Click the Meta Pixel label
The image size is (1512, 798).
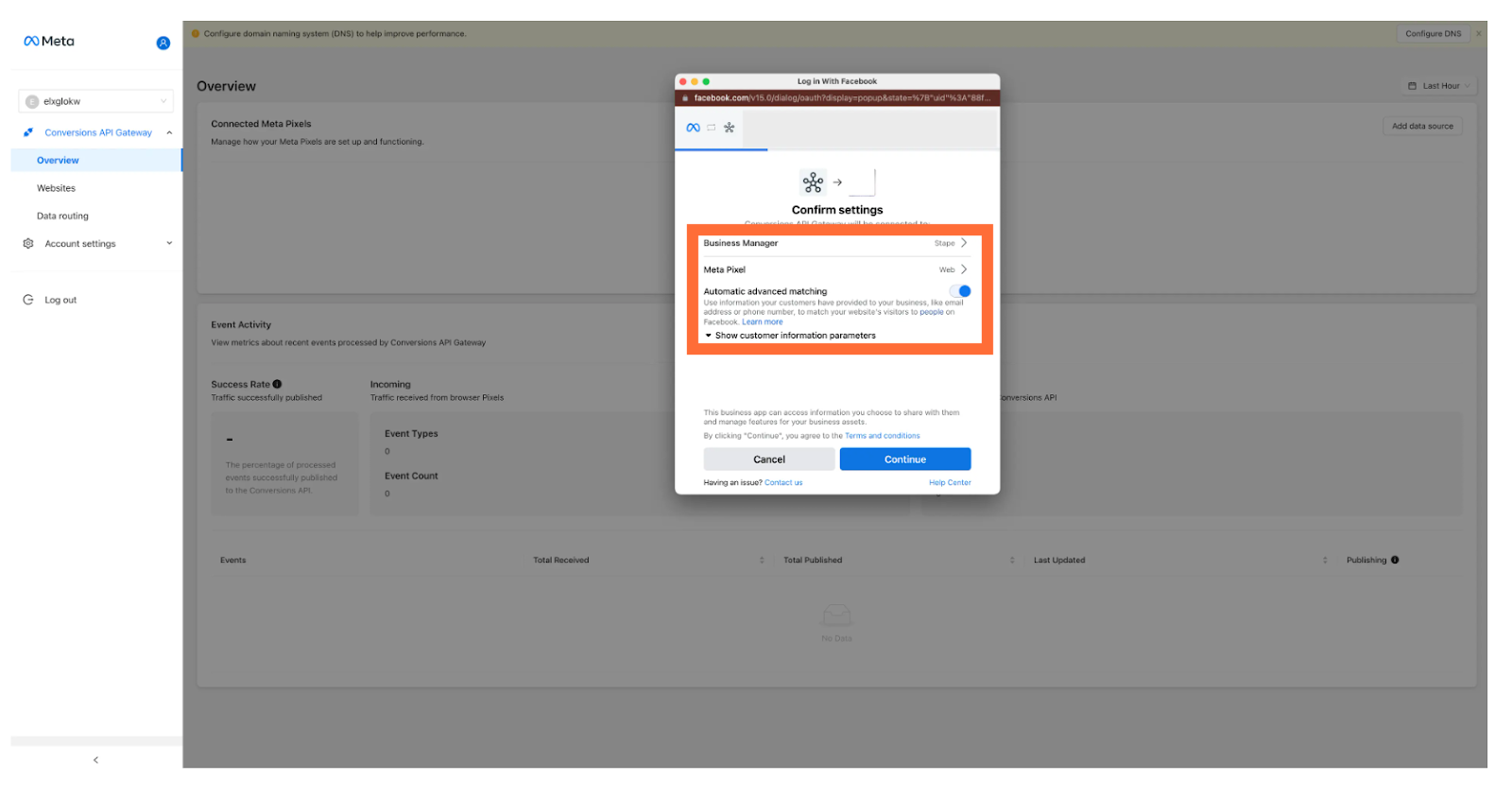pos(725,269)
